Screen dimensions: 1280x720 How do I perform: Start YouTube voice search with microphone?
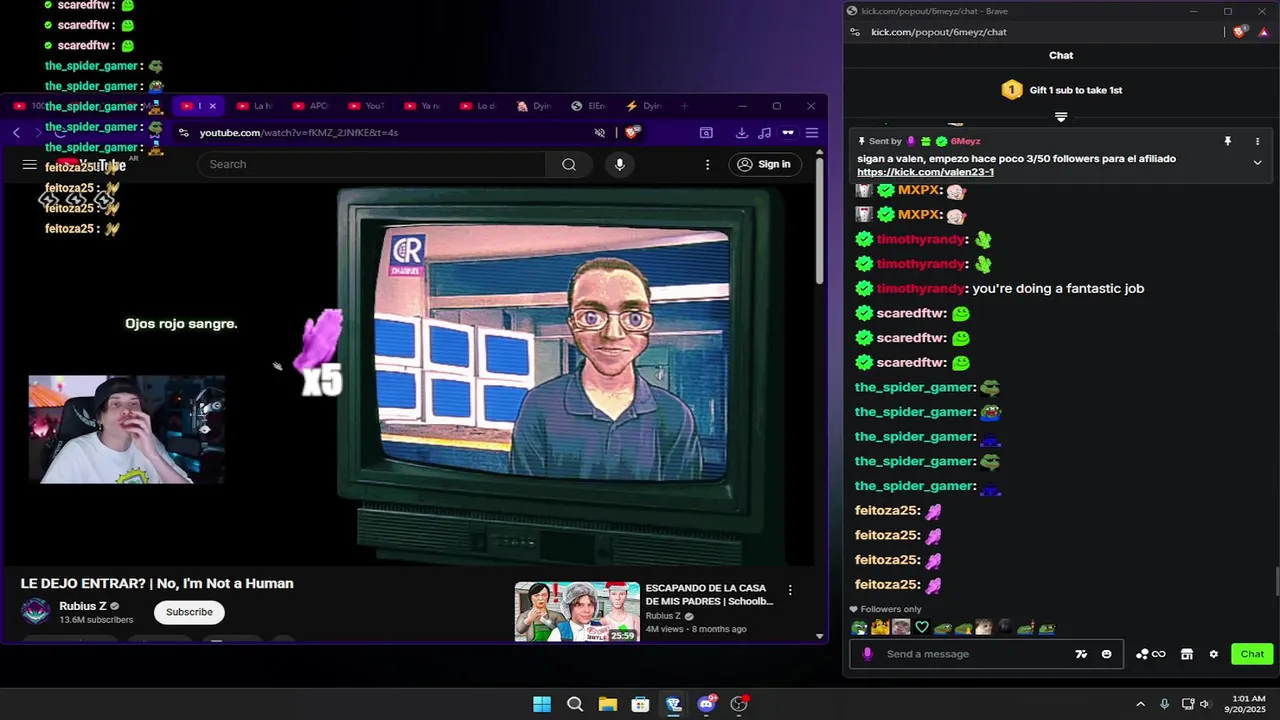[620, 164]
